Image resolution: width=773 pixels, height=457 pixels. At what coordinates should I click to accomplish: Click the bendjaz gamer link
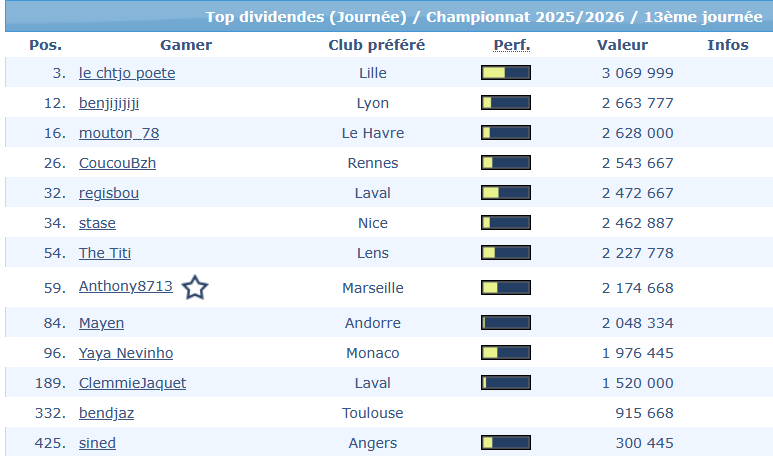click(x=107, y=413)
